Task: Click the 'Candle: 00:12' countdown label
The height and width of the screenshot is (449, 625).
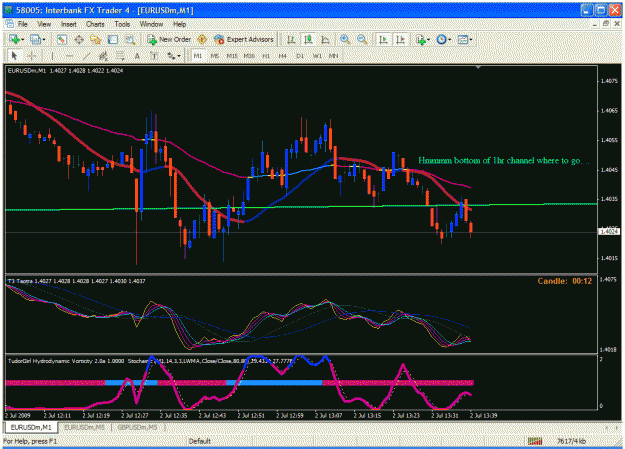Action: coord(564,281)
